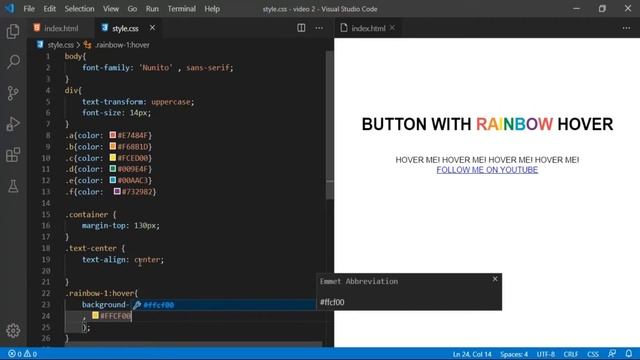The image size is (640, 360).
Task: Click line number 22 in the gutter
Action: (46, 293)
